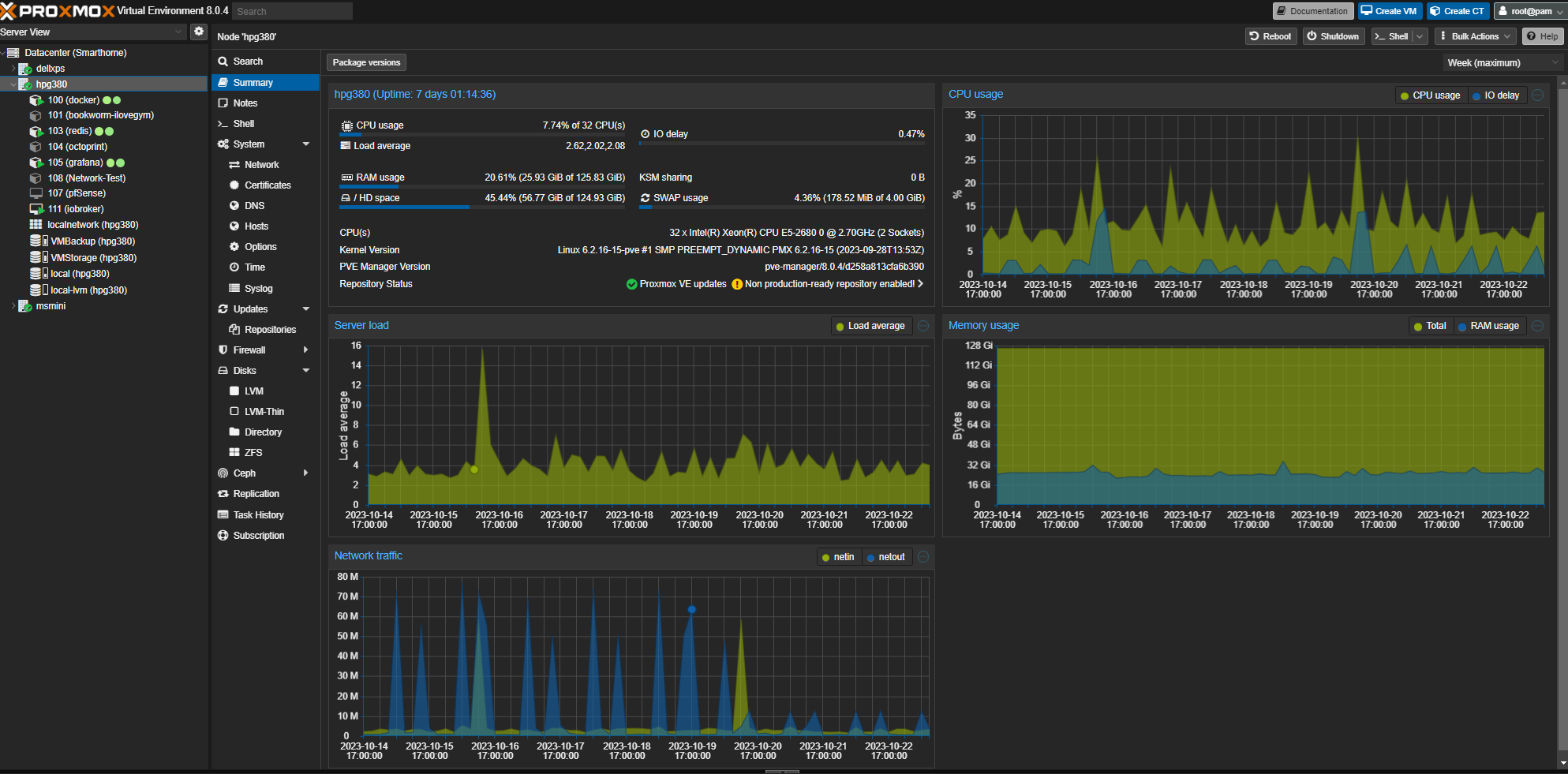Open the Options menu item
Viewport: 1568px width, 774px height.
point(265,247)
